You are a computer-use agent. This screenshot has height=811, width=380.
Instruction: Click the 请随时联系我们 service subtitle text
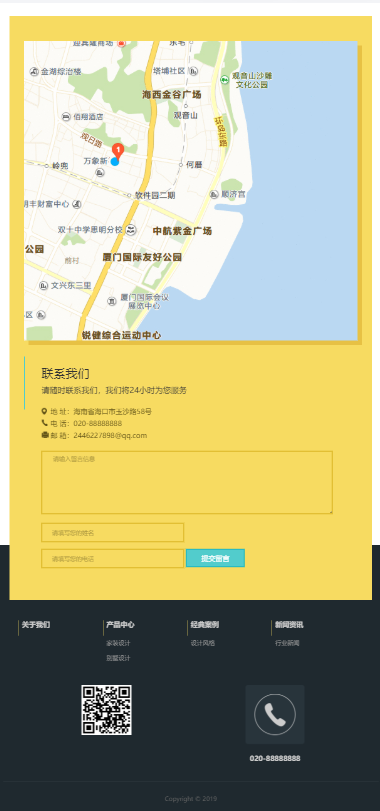(x=114, y=391)
